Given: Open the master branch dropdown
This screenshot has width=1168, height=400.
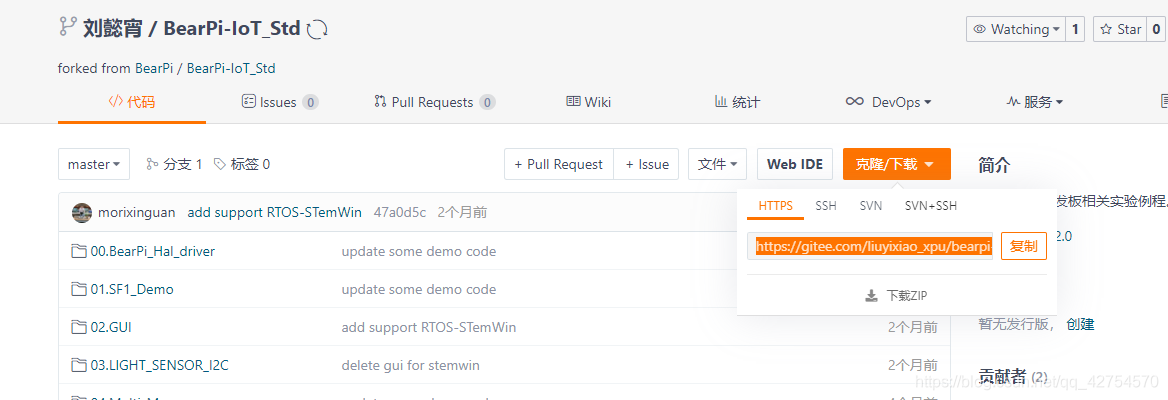Looking at the screenshot, I should tap(94, 164).
